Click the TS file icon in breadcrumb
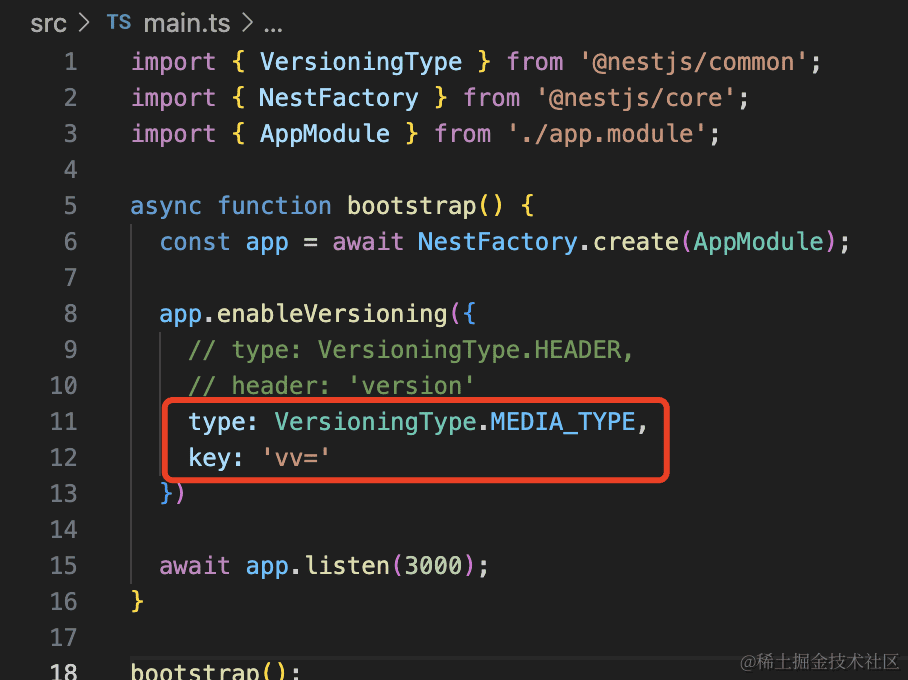Screen dimensions: 908x680 119,22
